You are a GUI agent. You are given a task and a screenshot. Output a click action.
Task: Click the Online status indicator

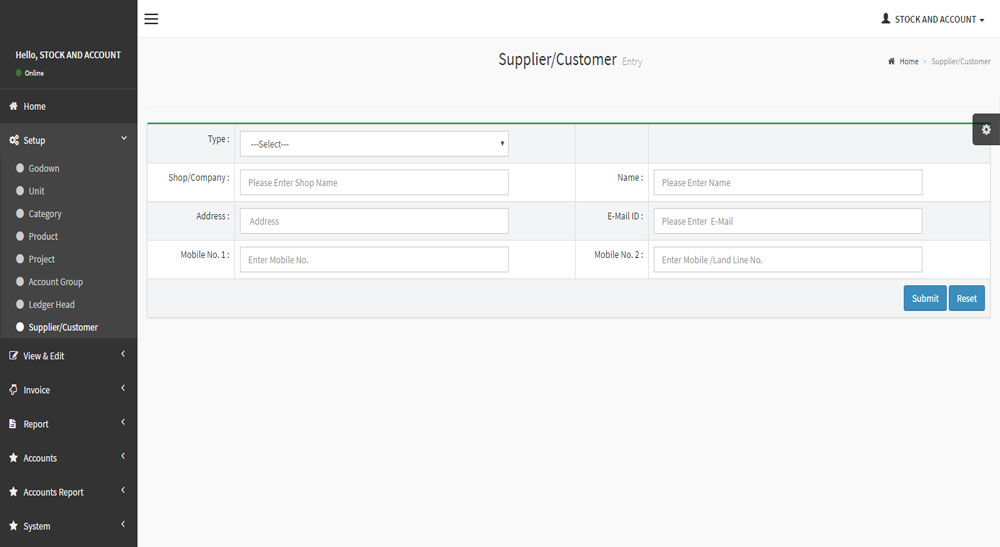coord(30,73)
